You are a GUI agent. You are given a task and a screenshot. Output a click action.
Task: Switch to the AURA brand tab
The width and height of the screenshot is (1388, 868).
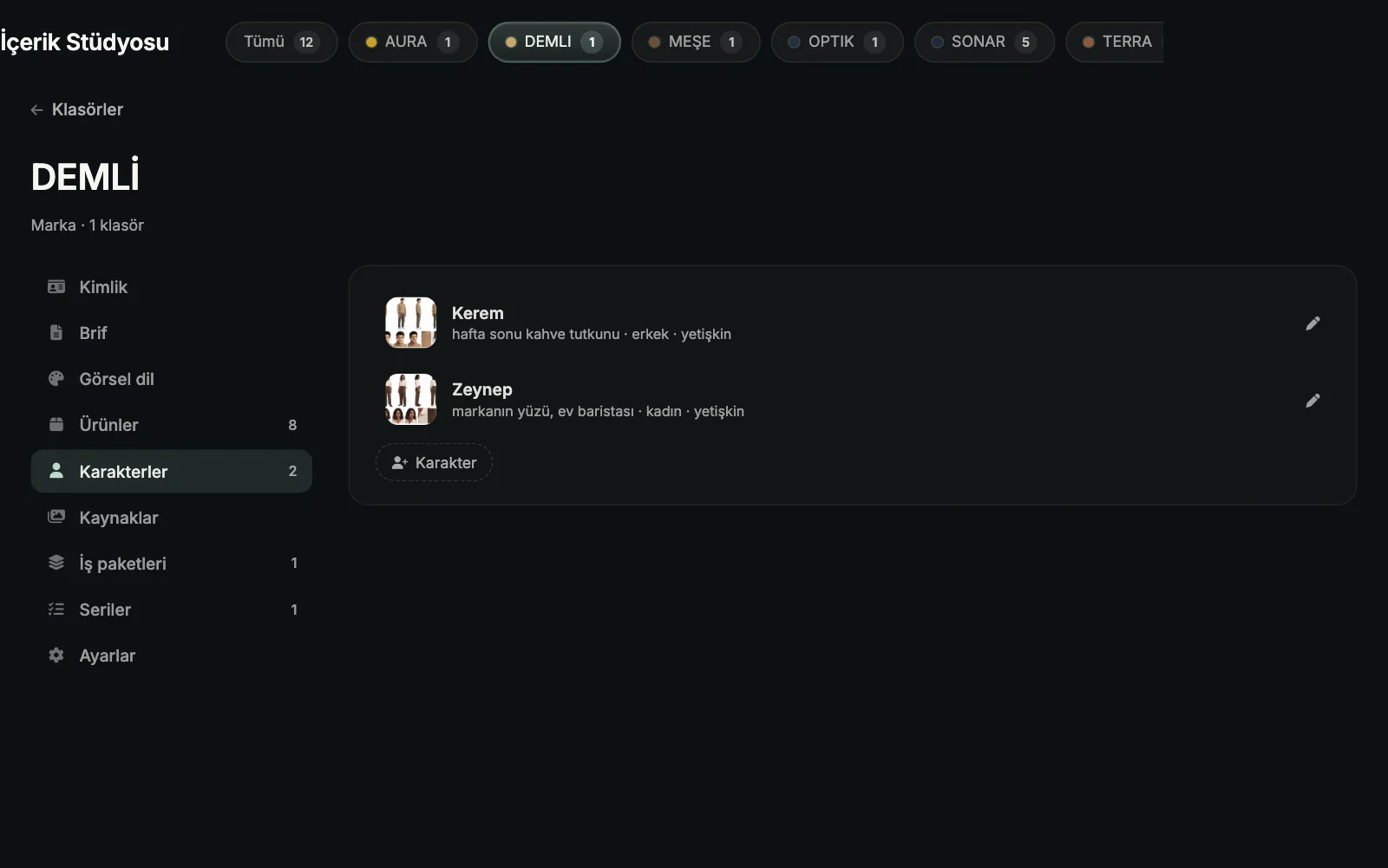tap(412, 42)
